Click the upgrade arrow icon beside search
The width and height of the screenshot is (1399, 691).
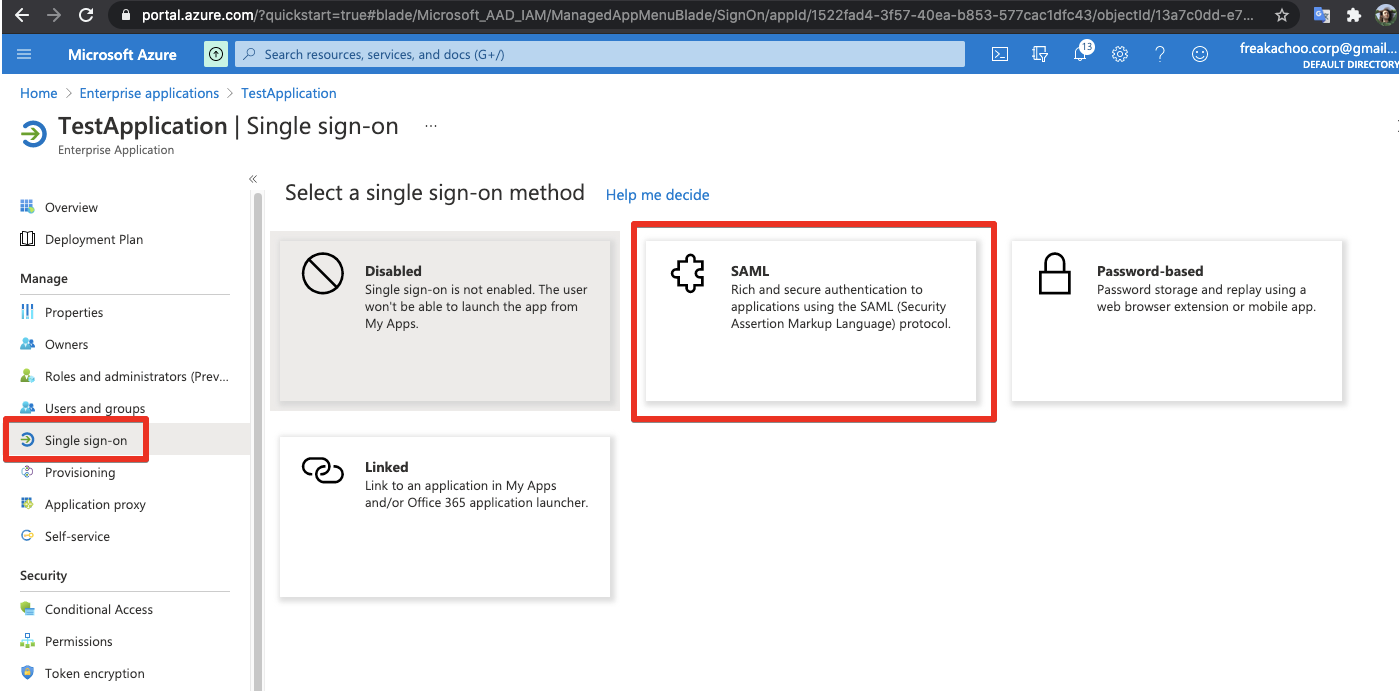click(x=216, y=54)
